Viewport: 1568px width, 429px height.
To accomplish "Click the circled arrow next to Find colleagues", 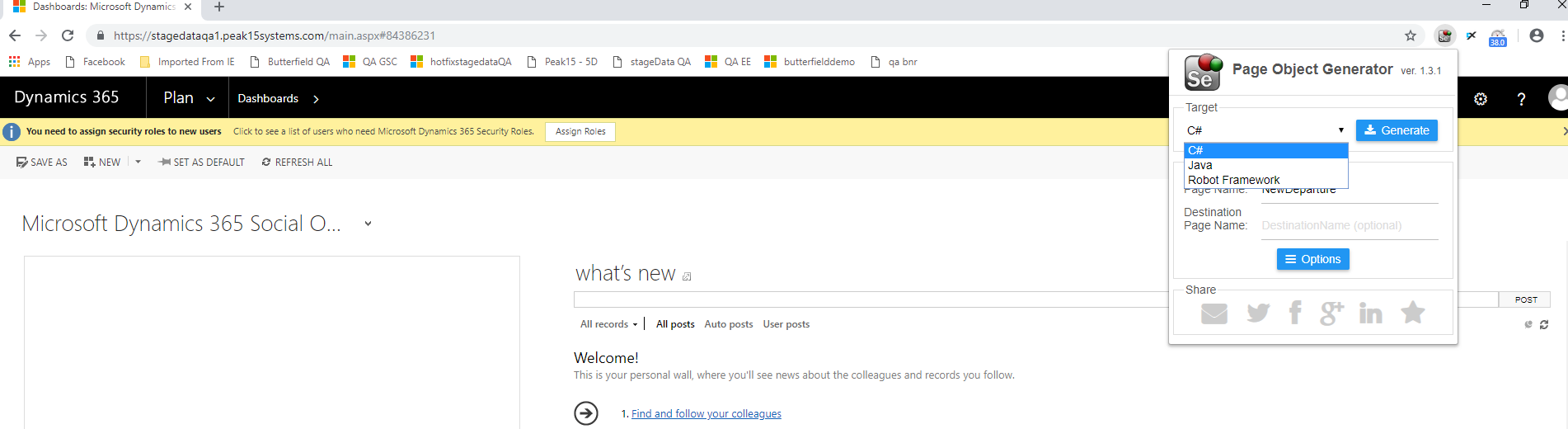I will 586,412.
